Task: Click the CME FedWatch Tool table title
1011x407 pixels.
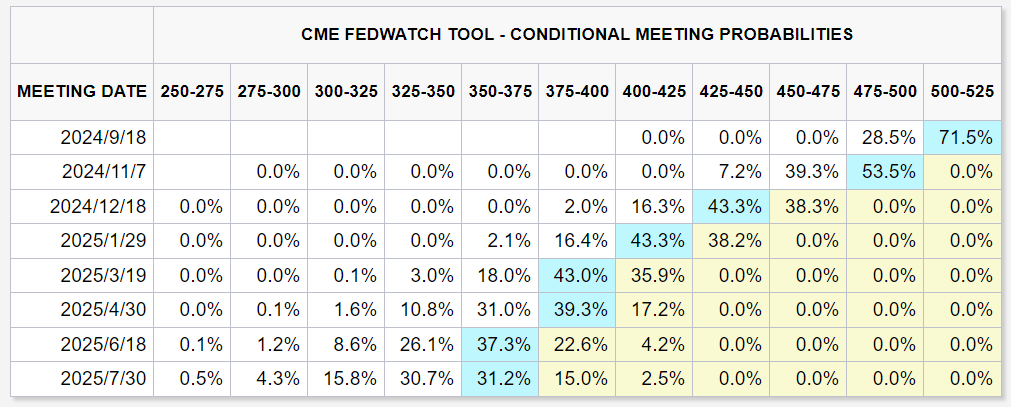Action: 577,33
